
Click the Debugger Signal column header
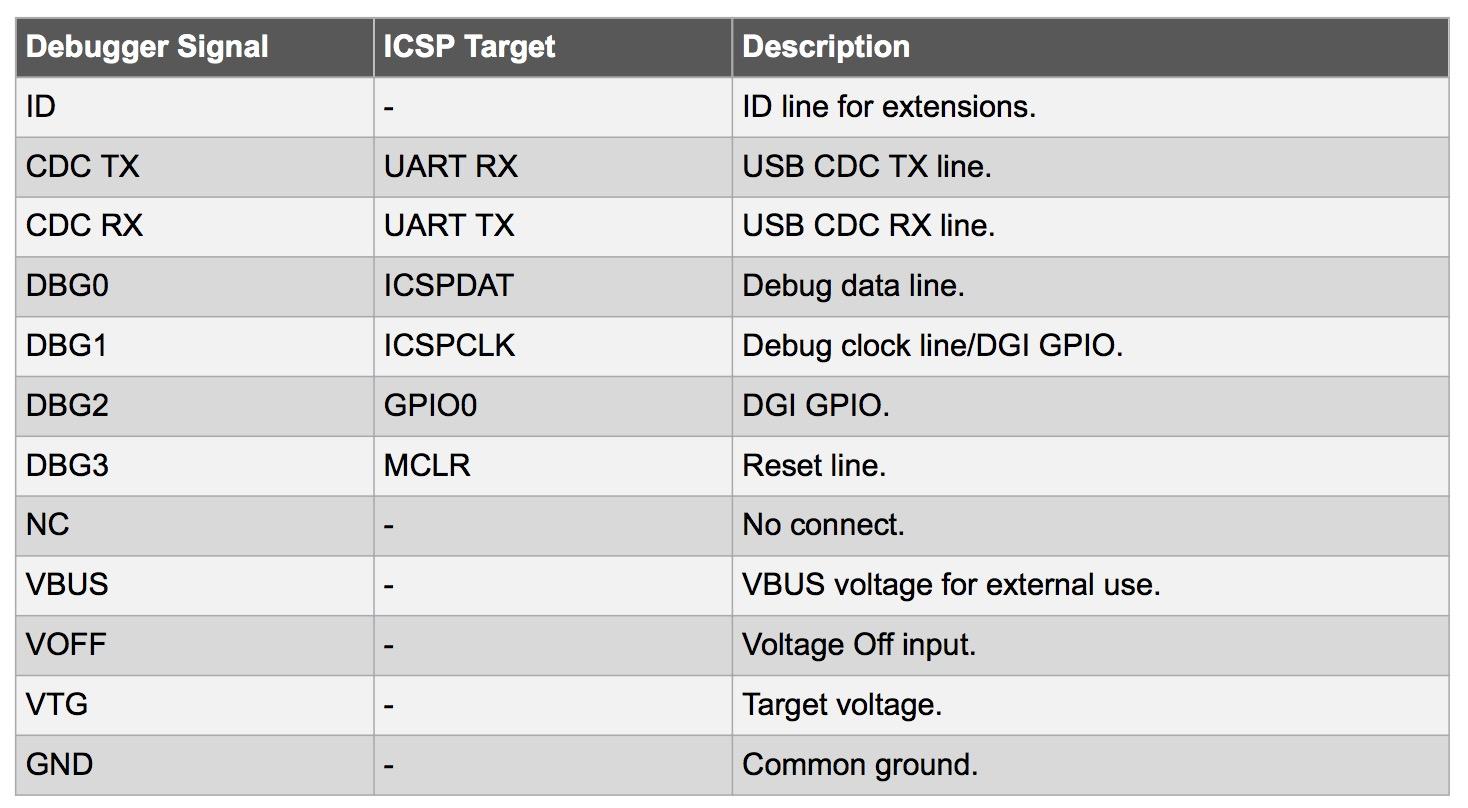pos(147,47)
